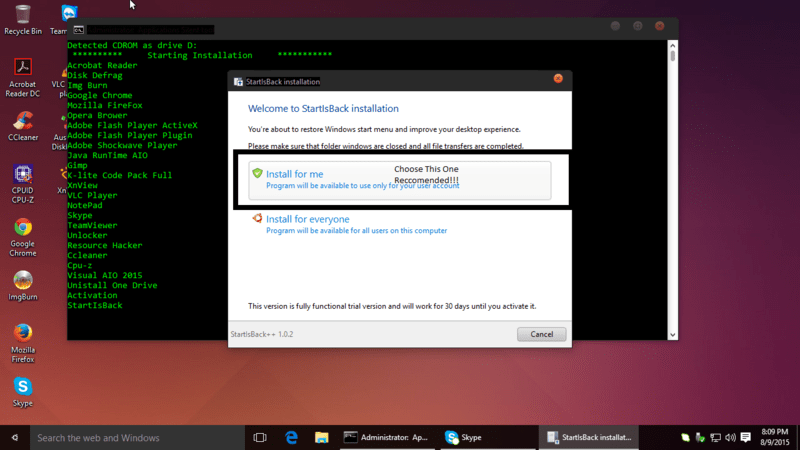The height and width of the screenshot is (450, 800).
Task: Open CCleaner desktop shortcut
Action: [x=22, y=126]
